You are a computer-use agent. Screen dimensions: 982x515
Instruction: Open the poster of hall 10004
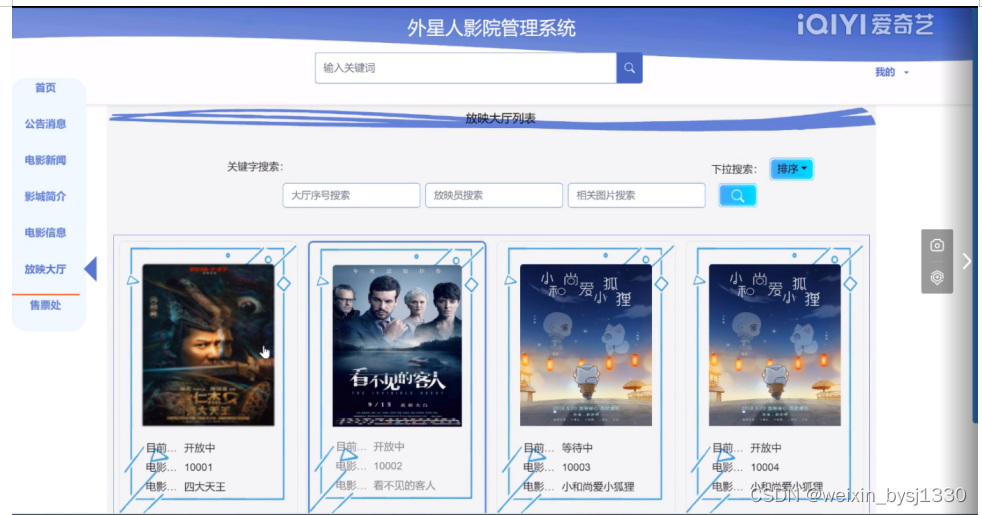click(775, 345)
